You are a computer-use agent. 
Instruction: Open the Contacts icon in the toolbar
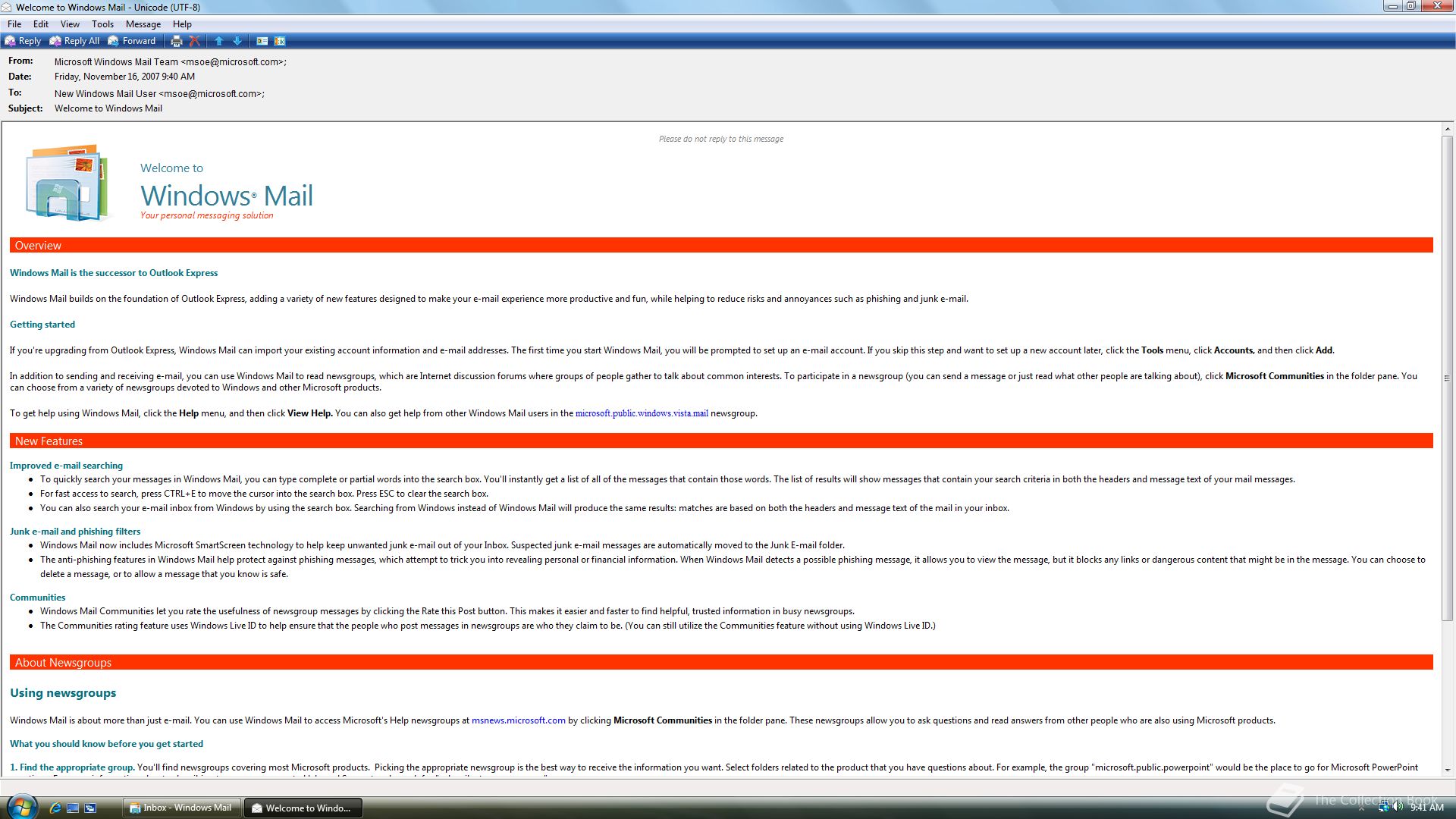pyautogui.click(x=262, y=41)
